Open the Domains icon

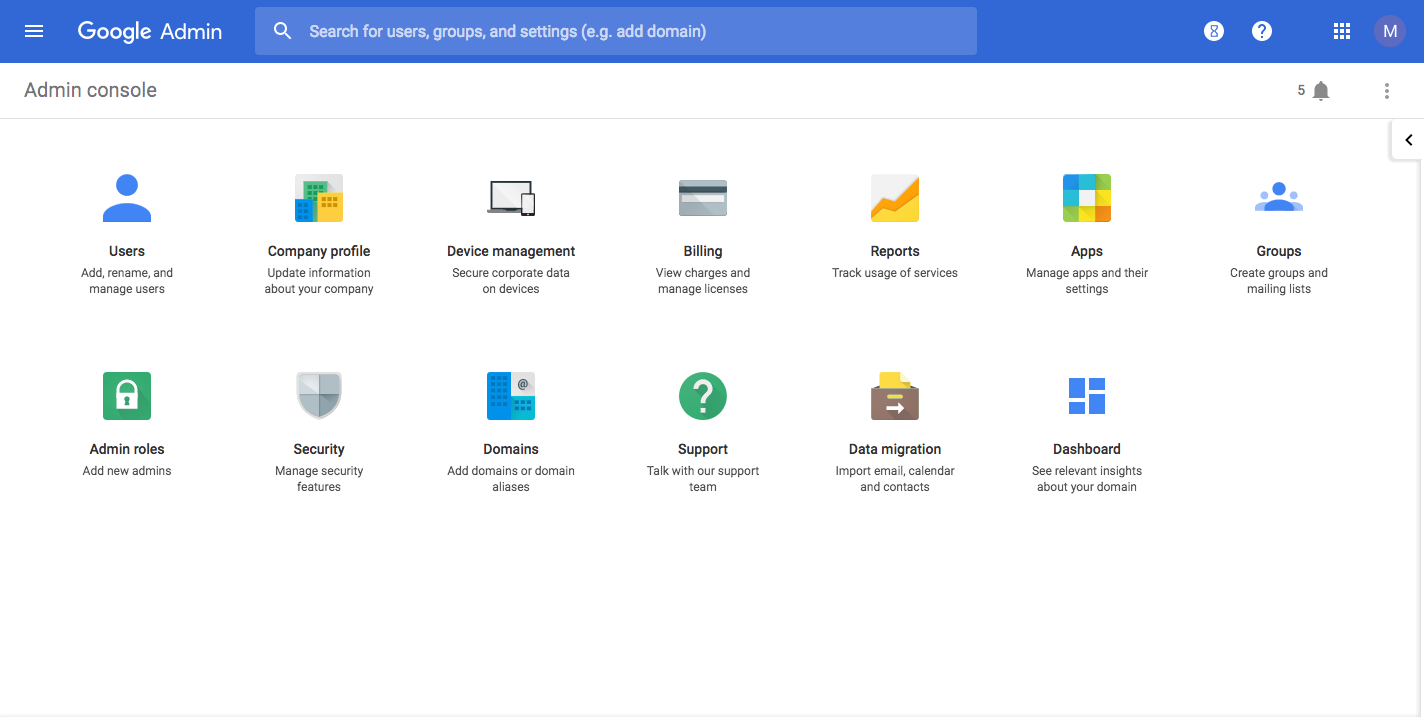[511, 396]
